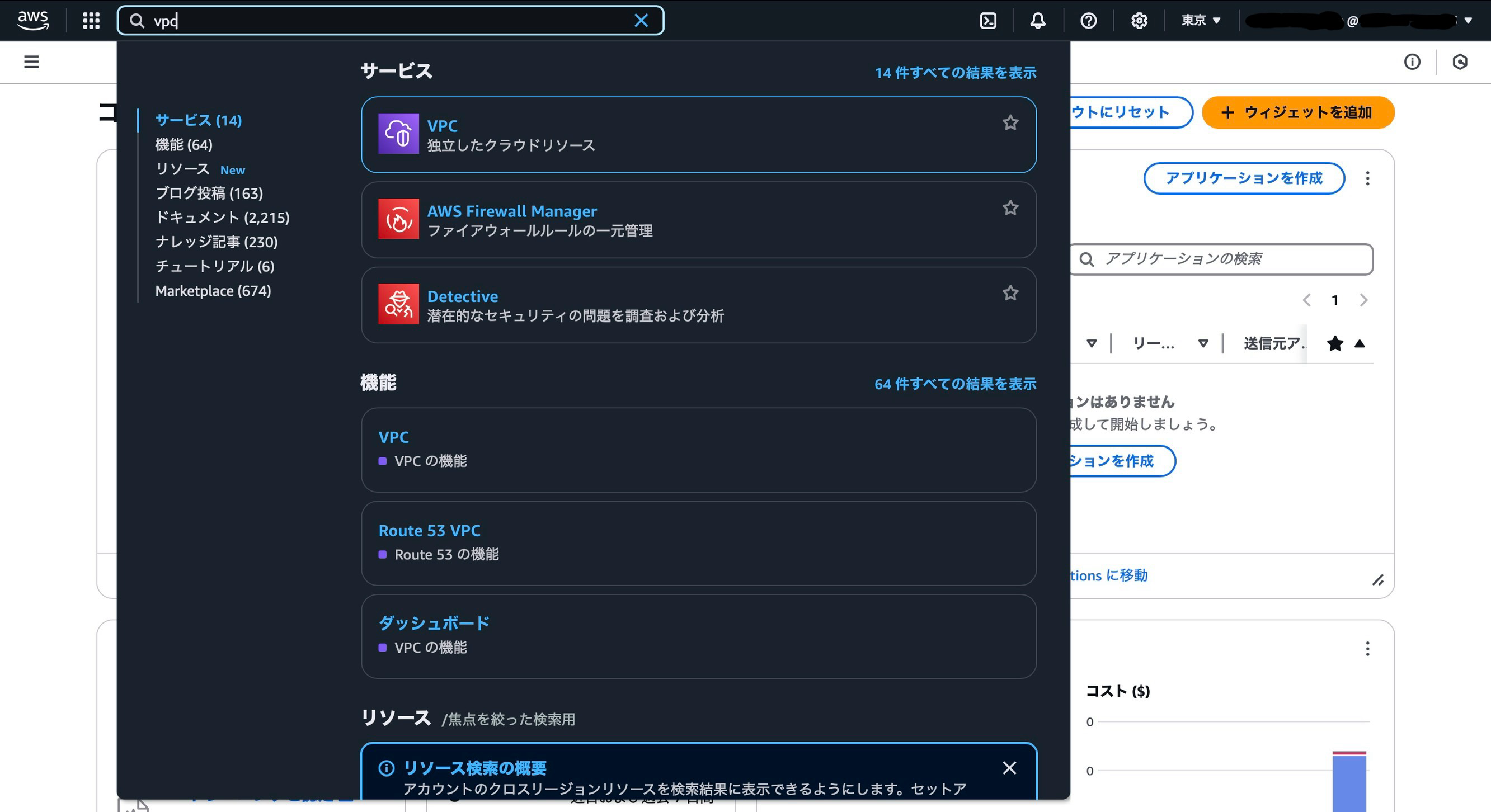Image resolution: width=1491 pixels, height=812 pixels.
Task: Click the ウィジェットを追加 button
Action: [x=1297, y=112]
